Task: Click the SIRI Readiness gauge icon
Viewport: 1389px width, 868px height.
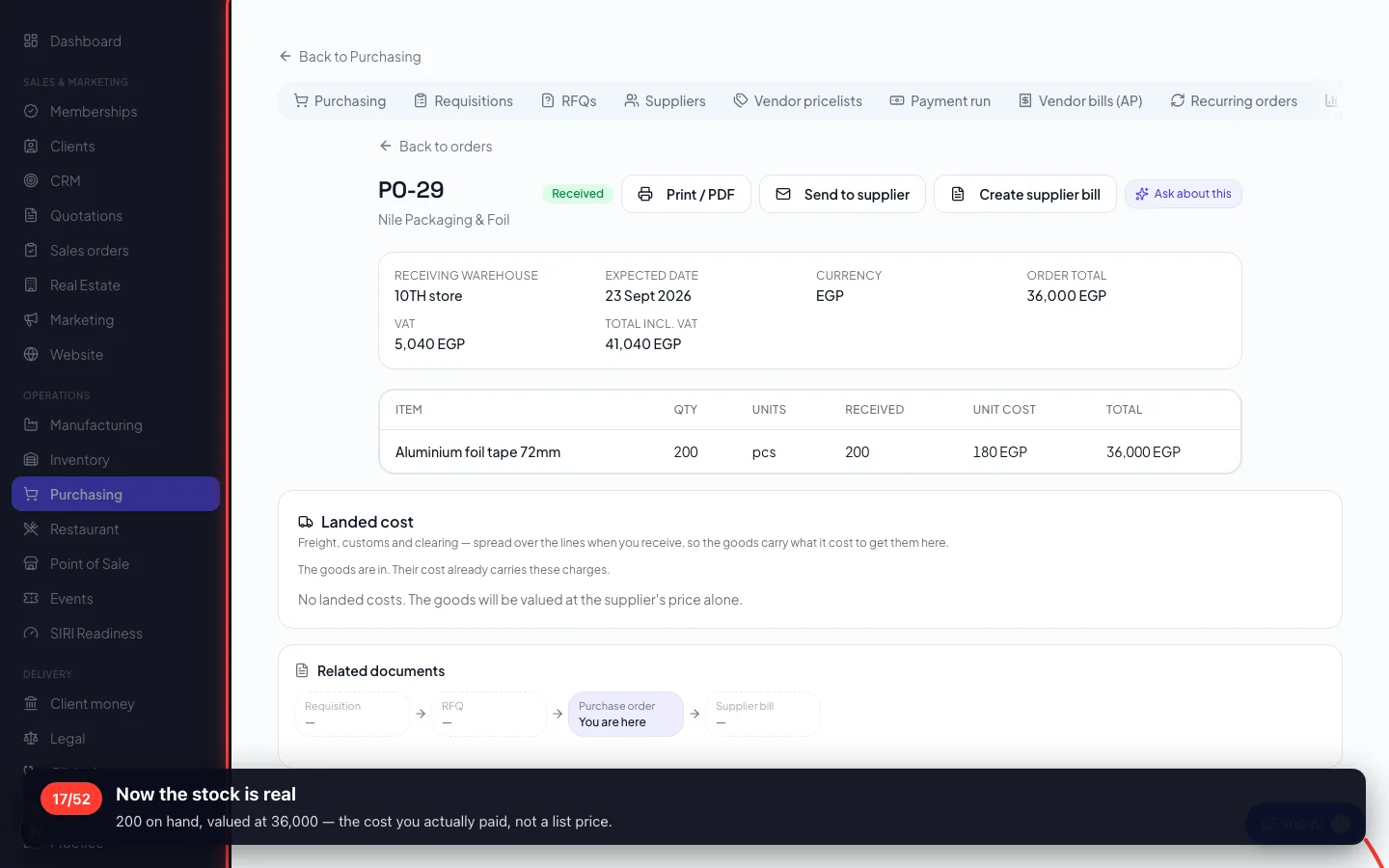Action: [31, 633]
